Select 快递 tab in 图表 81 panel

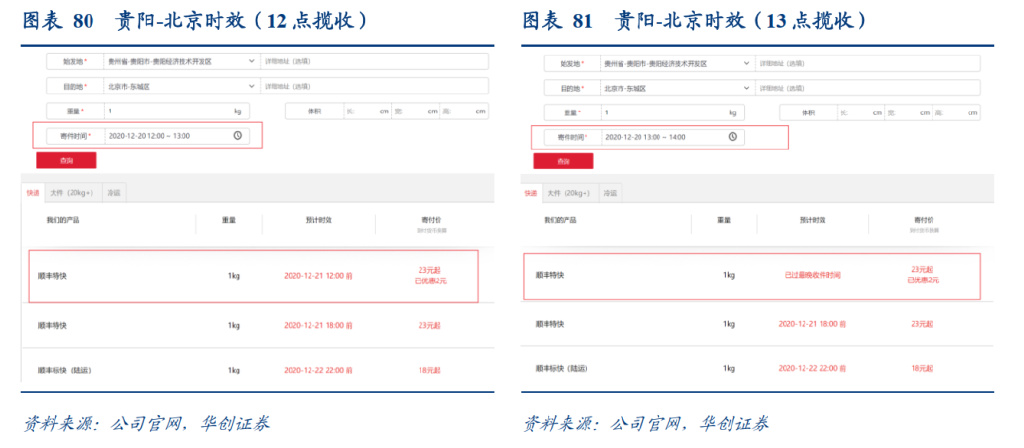530,193
